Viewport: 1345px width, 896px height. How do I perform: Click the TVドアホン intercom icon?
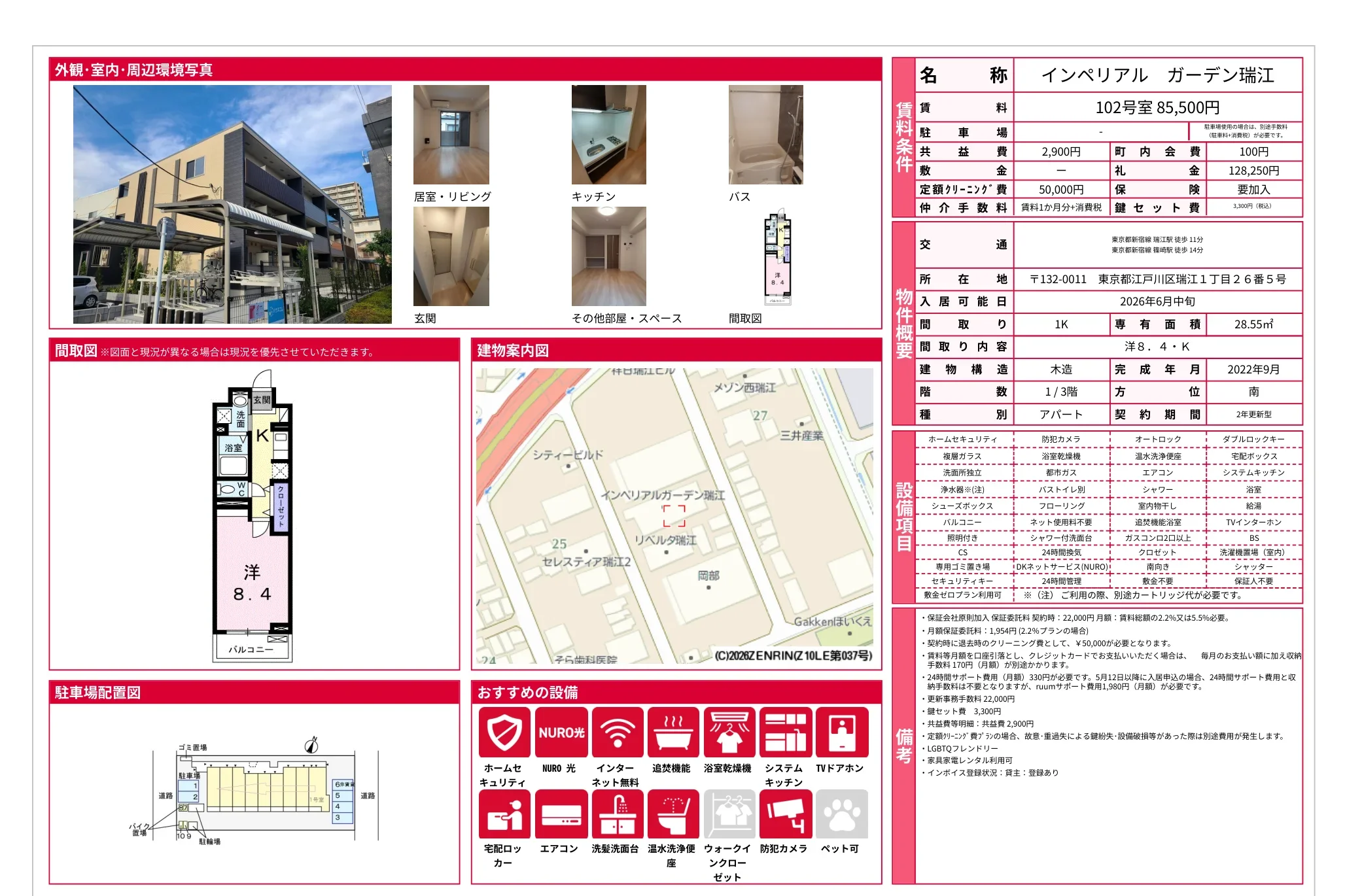pyautogui.click(x=841, y=732)
